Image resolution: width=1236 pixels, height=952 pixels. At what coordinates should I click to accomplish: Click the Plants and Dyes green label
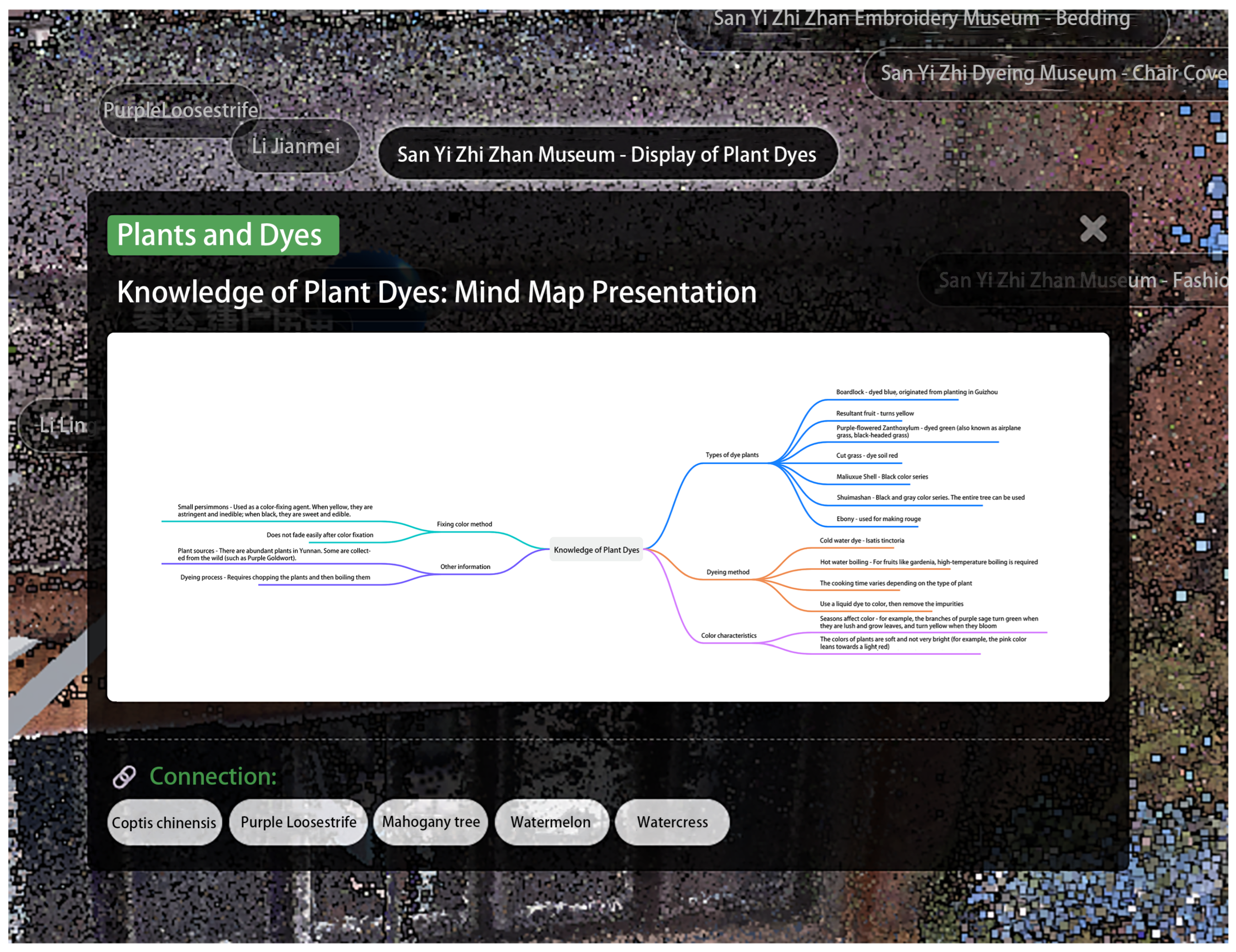pyautogui.click(x=223, y=235)
